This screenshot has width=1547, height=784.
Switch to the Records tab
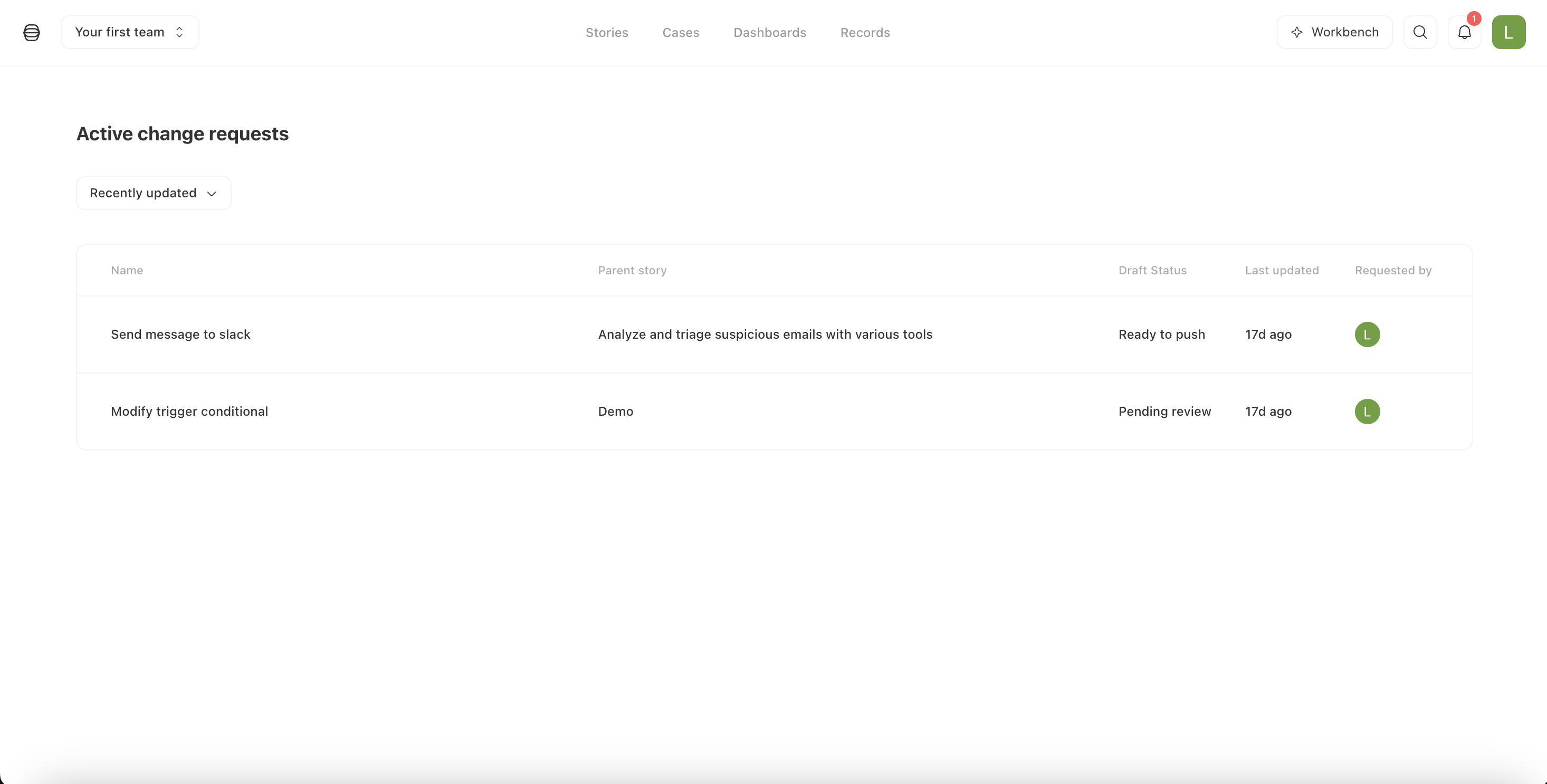(865, 32)
